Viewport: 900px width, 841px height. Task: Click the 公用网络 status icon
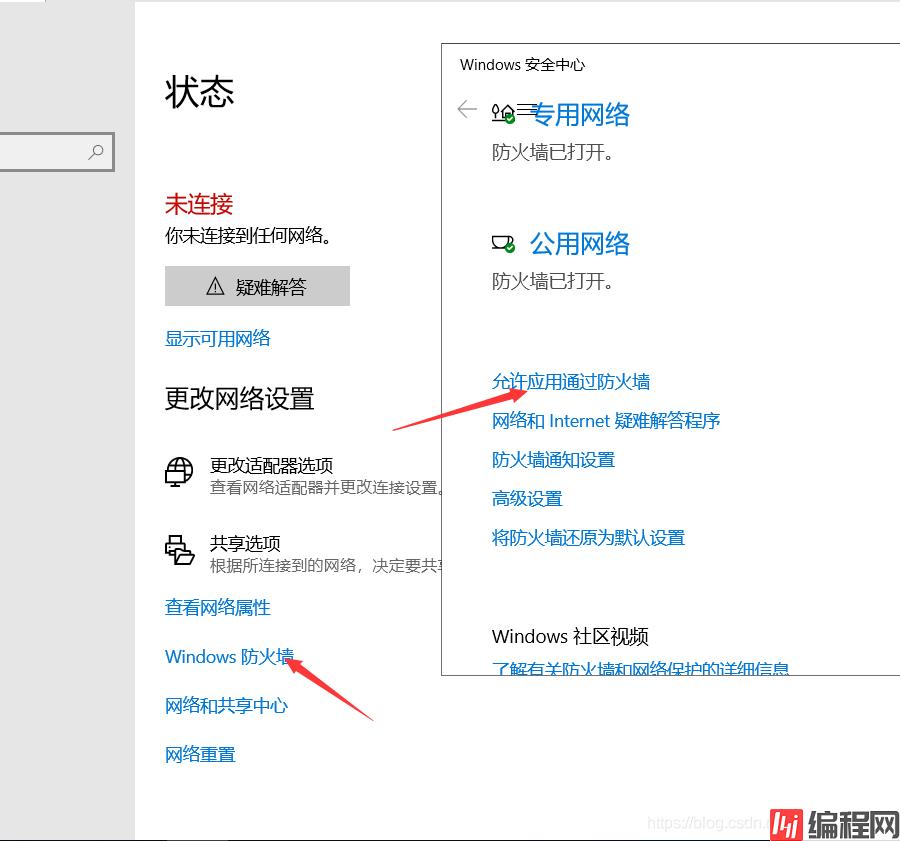[503, 244]
